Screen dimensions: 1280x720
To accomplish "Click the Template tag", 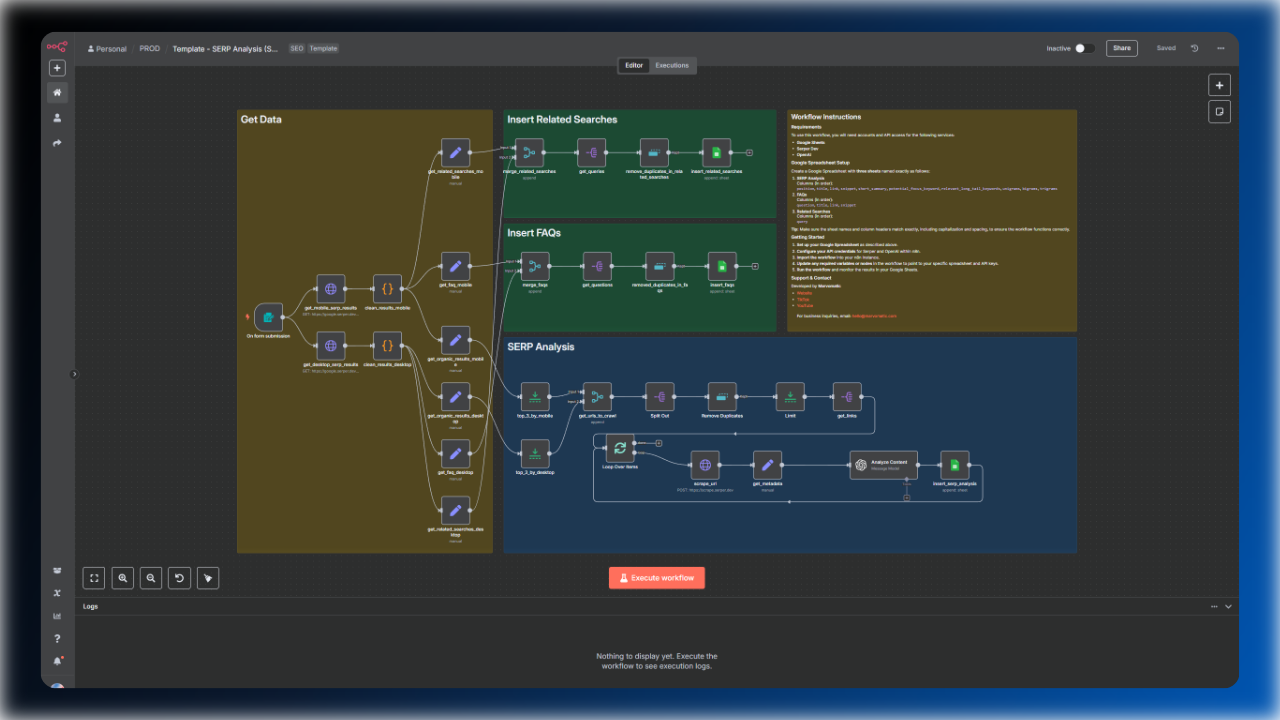I will pyautogui.click(x=323, y=48).
